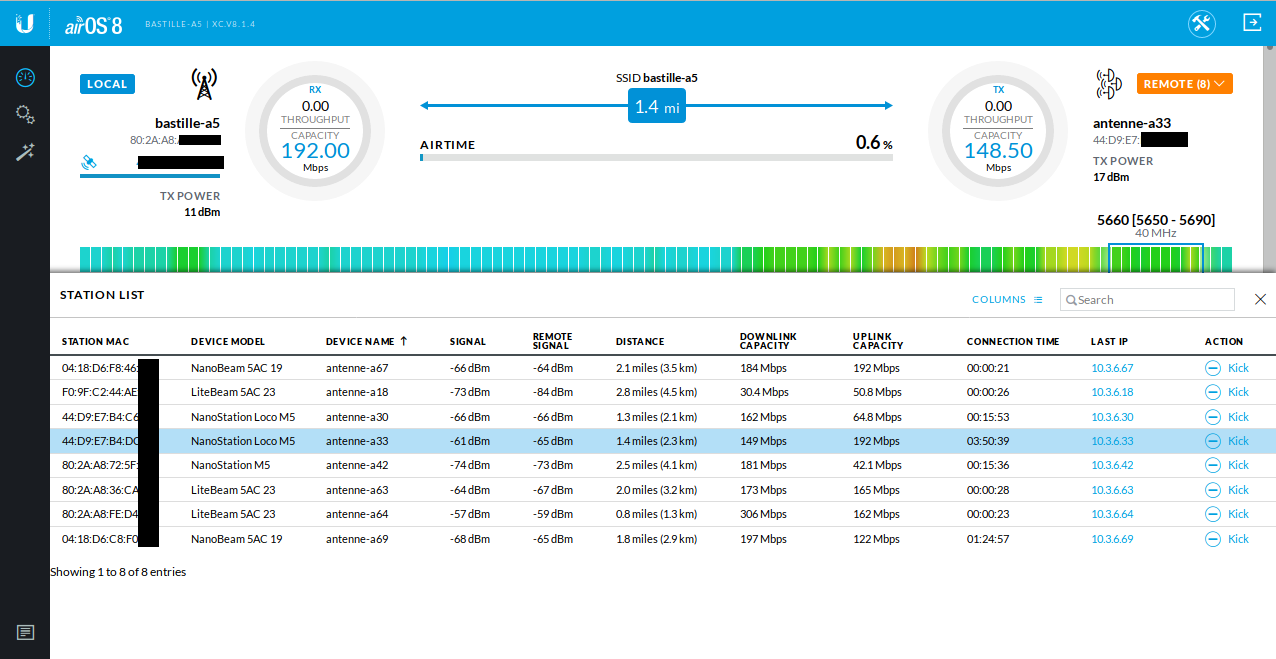Expand the REMOTE (8) dropdown
This screenshot has width=1276, height=659.
[x=1184, y=84]
